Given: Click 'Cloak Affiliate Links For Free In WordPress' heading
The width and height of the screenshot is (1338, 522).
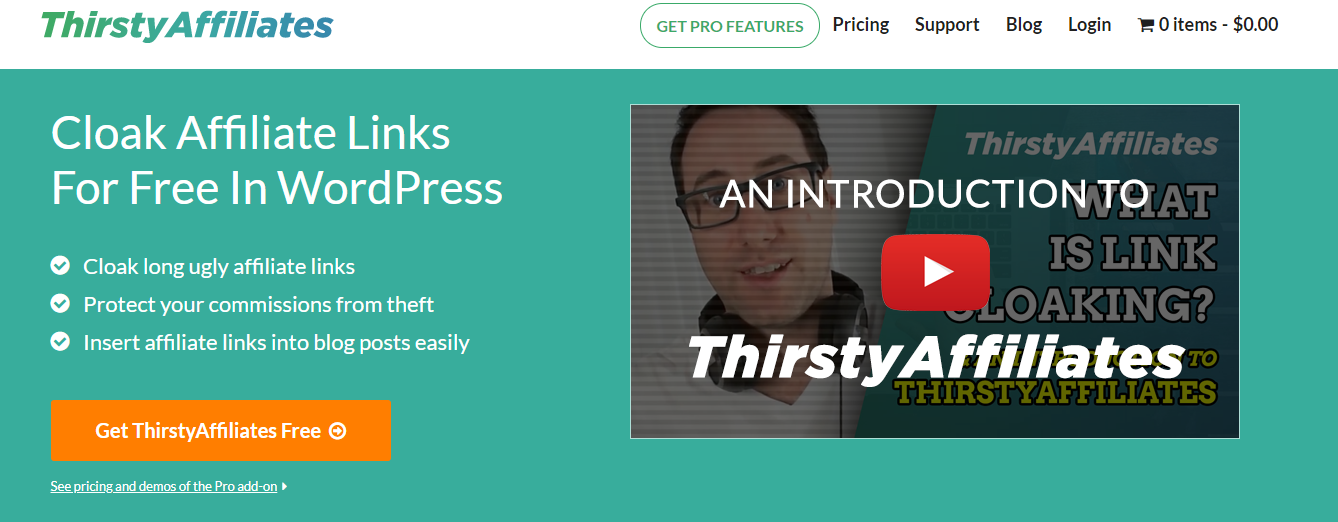Looking at the screenshot, I should 277,160.
